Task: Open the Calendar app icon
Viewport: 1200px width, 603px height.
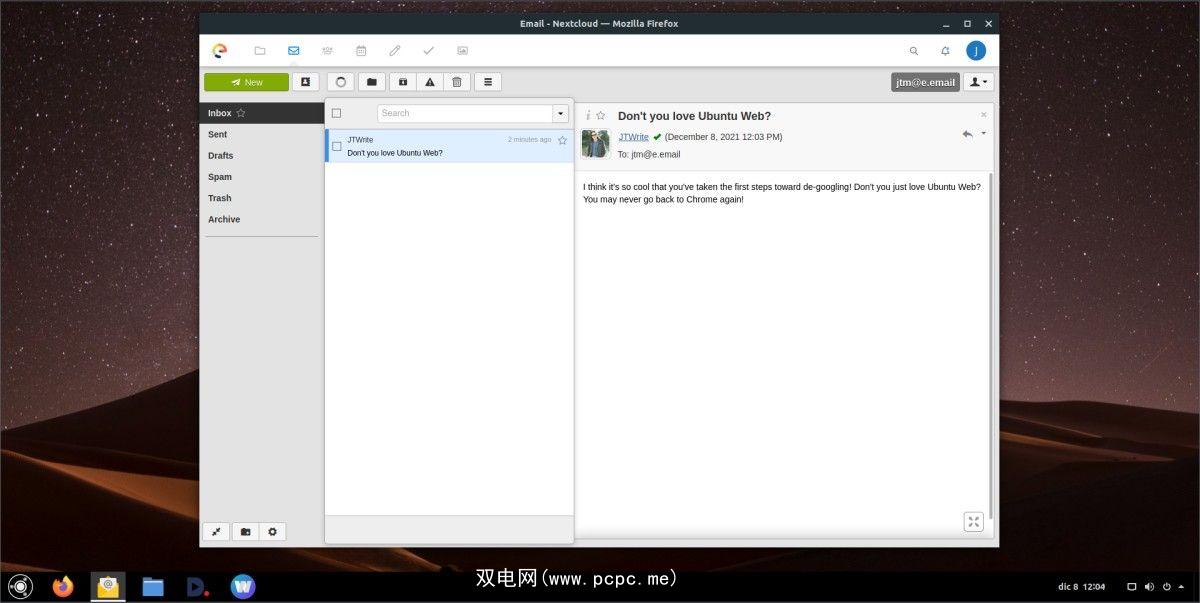Action: pyautogui.click(x=361, y=51)
